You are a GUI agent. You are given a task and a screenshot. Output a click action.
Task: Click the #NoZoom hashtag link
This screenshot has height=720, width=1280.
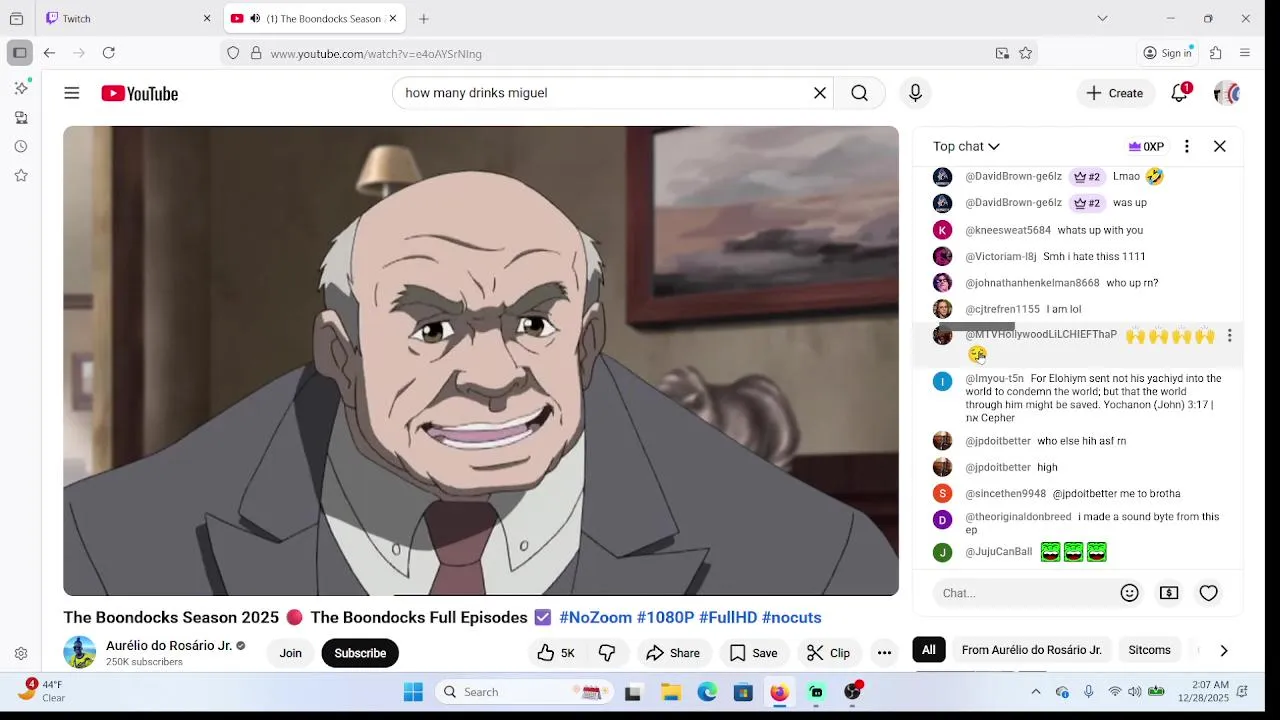pos(595,617)
